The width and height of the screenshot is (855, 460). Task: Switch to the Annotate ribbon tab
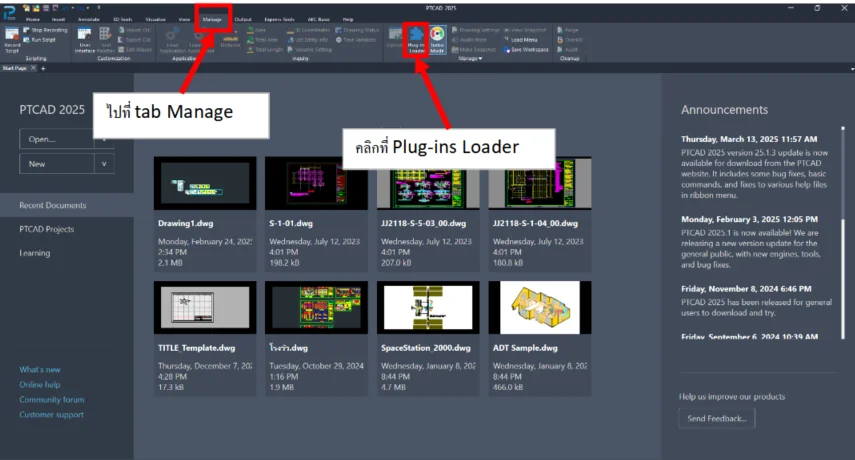coord(88,19)
